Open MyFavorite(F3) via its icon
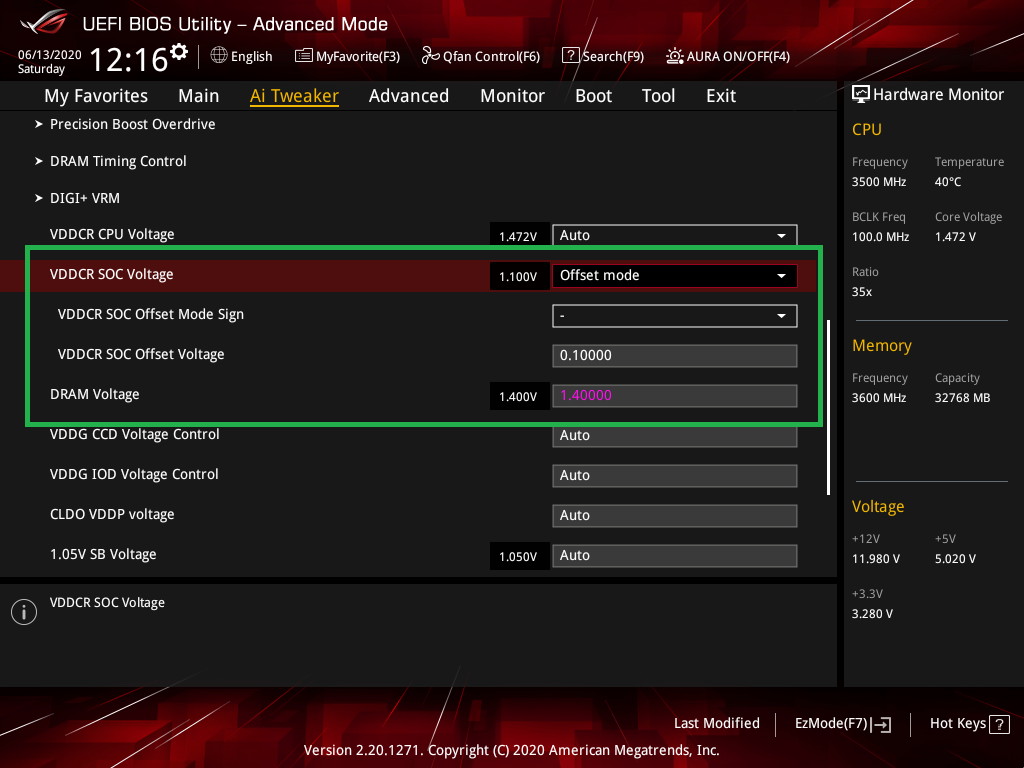This screenshot has height=768, width=1024. click(x=304, y=56)
